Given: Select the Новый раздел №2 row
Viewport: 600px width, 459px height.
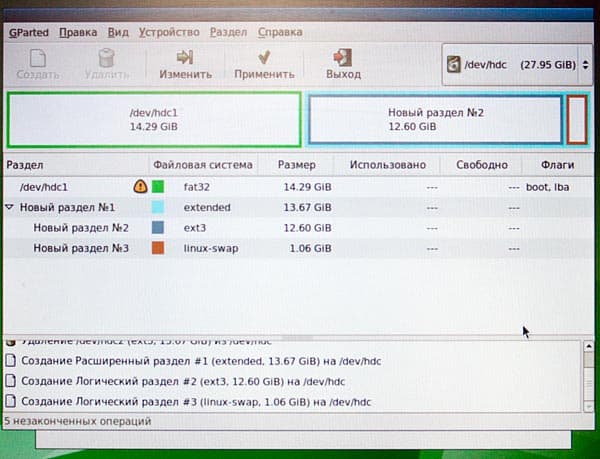Looking at the screenshot, I should tap(298, 228).
